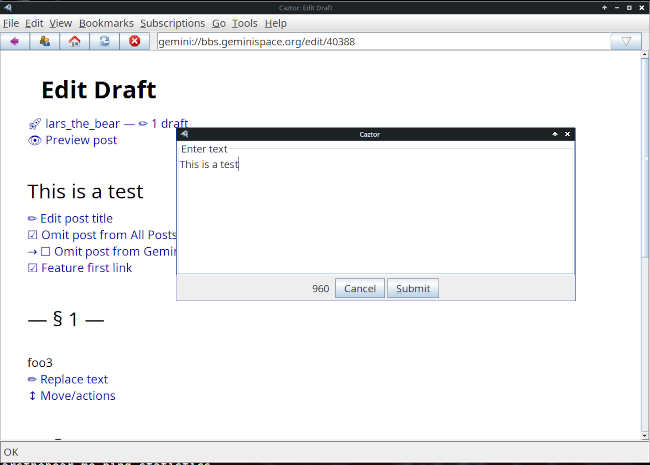Go to Home via house icon
The image size is (650, 465).
75,41
